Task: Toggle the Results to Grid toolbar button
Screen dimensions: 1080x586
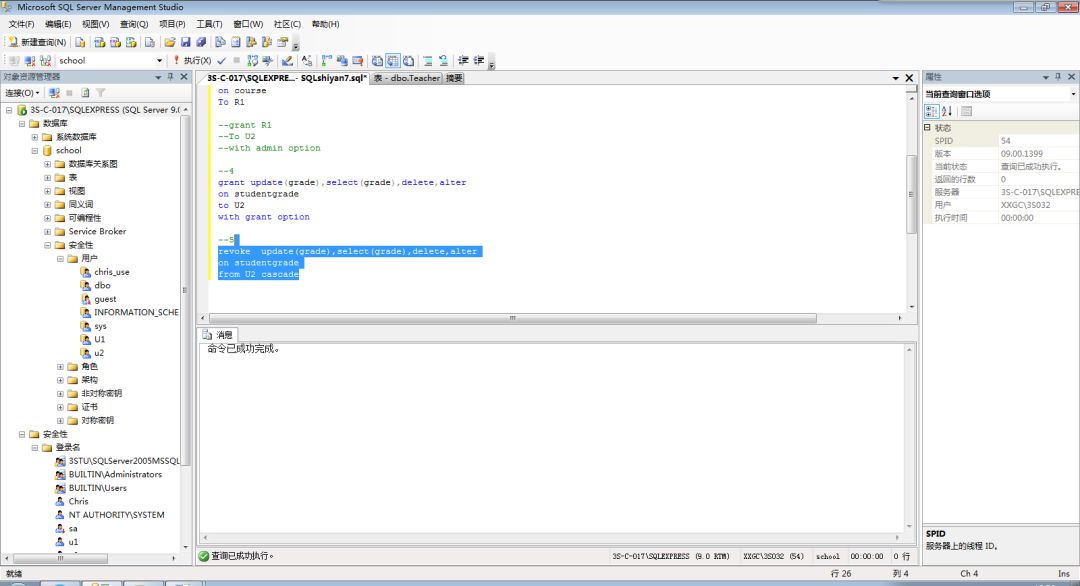Action: [x=392, y=60]
